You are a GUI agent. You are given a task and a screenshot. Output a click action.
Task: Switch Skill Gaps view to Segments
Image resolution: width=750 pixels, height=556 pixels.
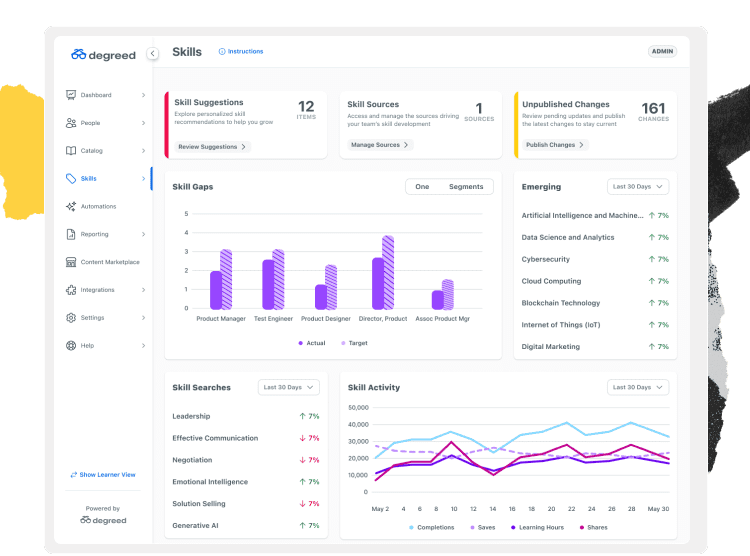pos(466,187)
